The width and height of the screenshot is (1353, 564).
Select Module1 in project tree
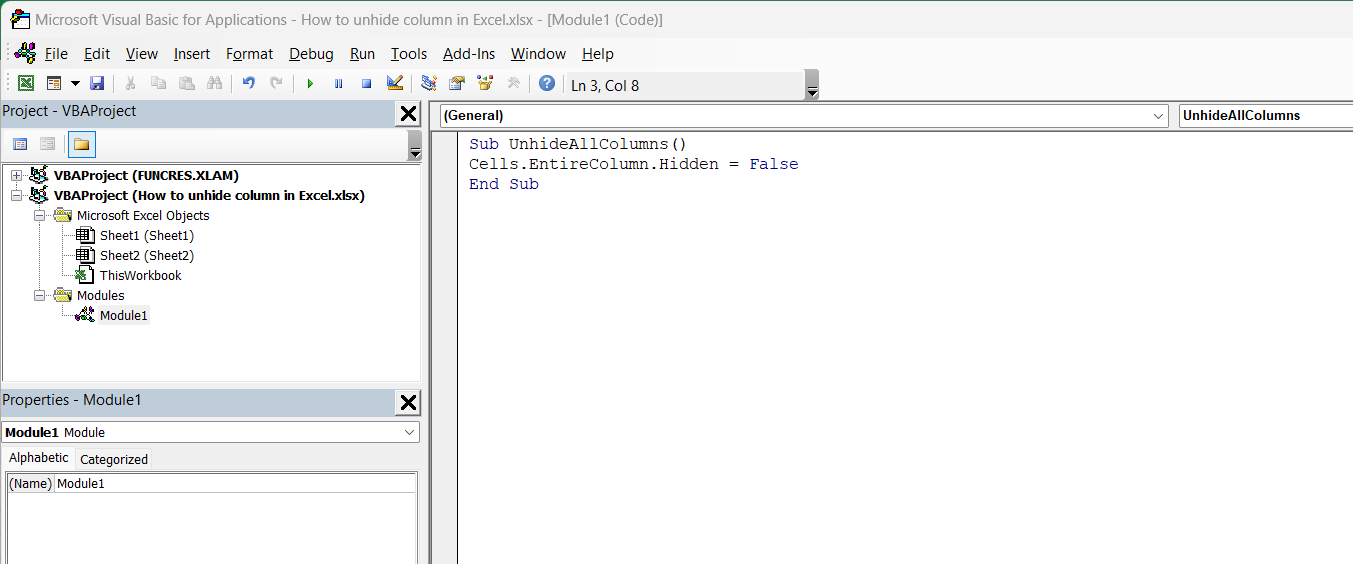click(x=124, y=315)
